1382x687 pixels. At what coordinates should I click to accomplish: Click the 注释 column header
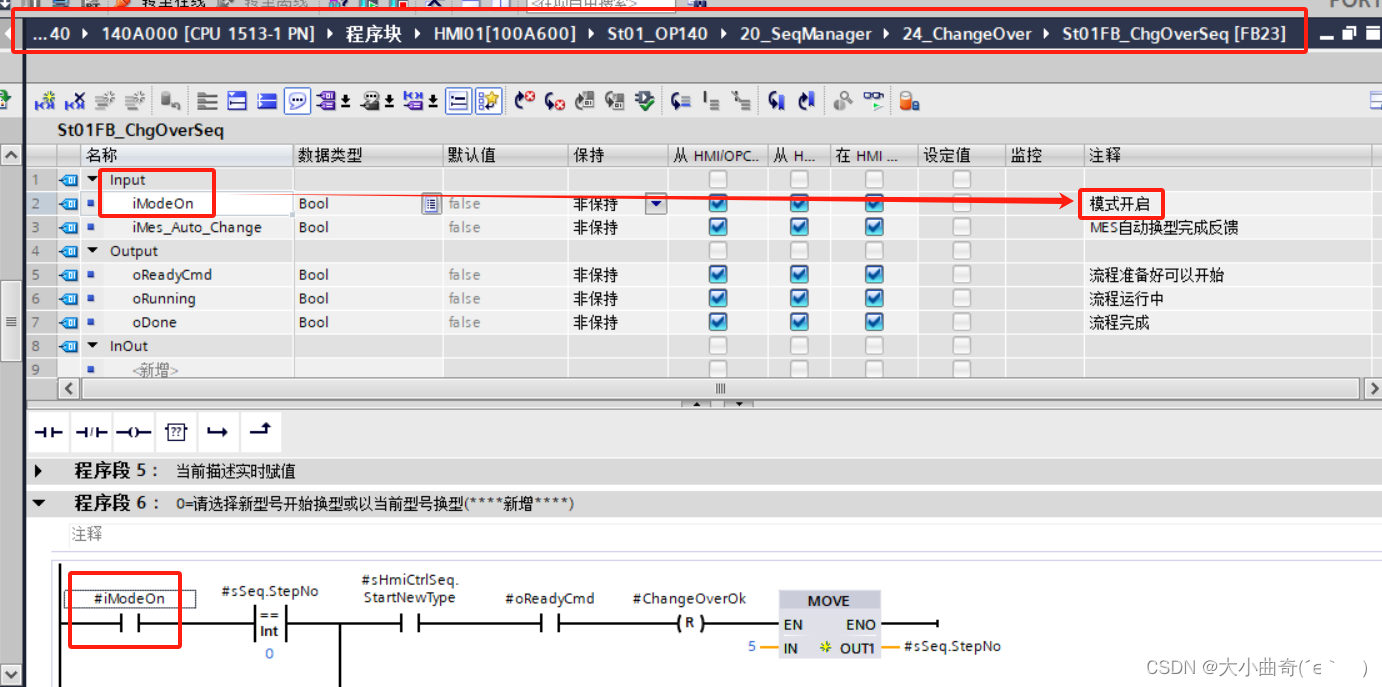pos(1226,155)
